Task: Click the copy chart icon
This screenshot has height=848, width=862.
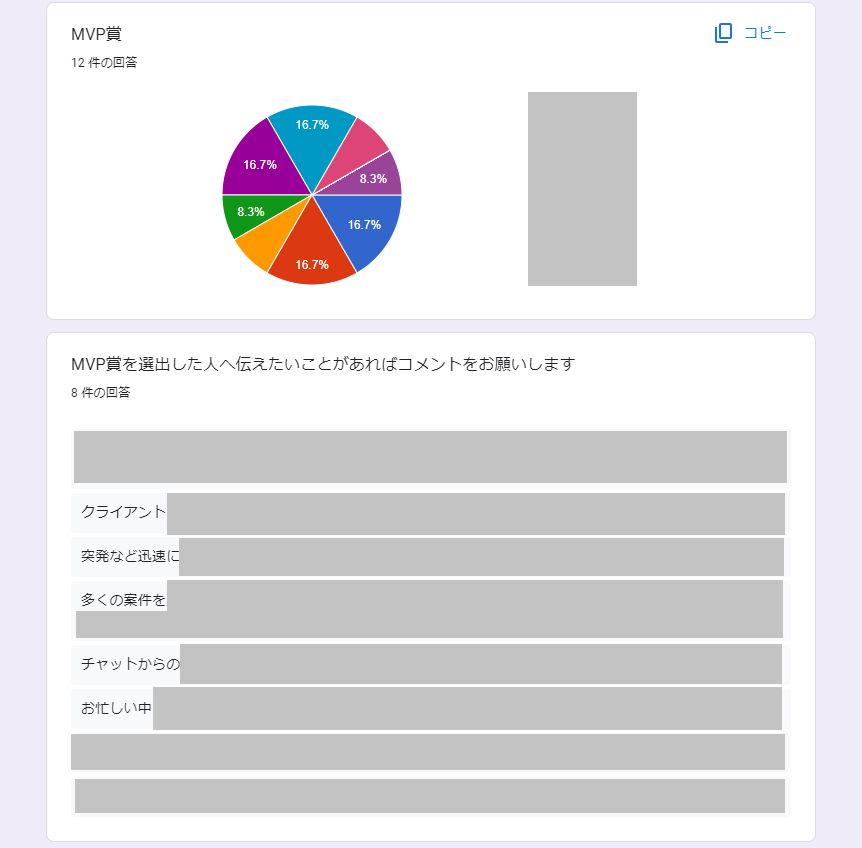Action: [x=724, y=33]
